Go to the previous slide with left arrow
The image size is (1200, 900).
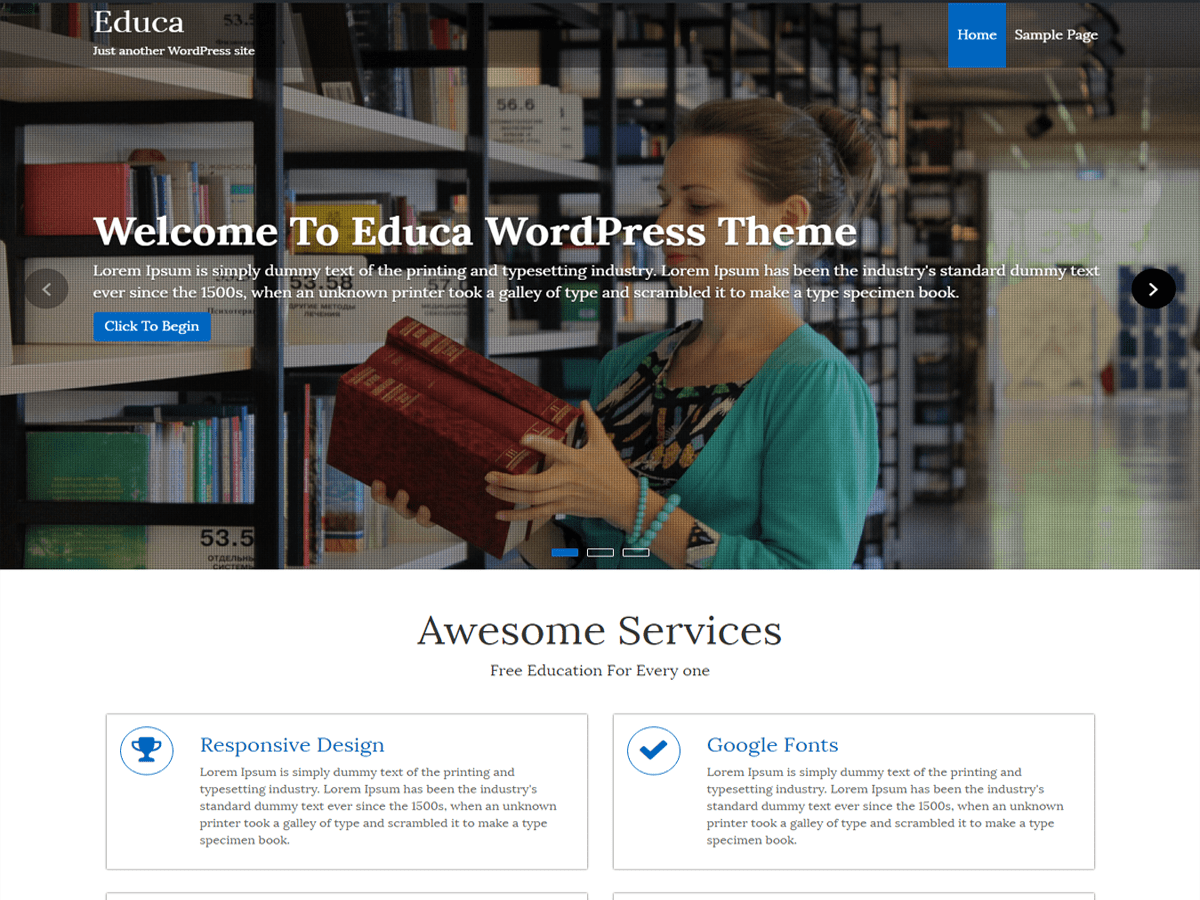coord(46,289)
